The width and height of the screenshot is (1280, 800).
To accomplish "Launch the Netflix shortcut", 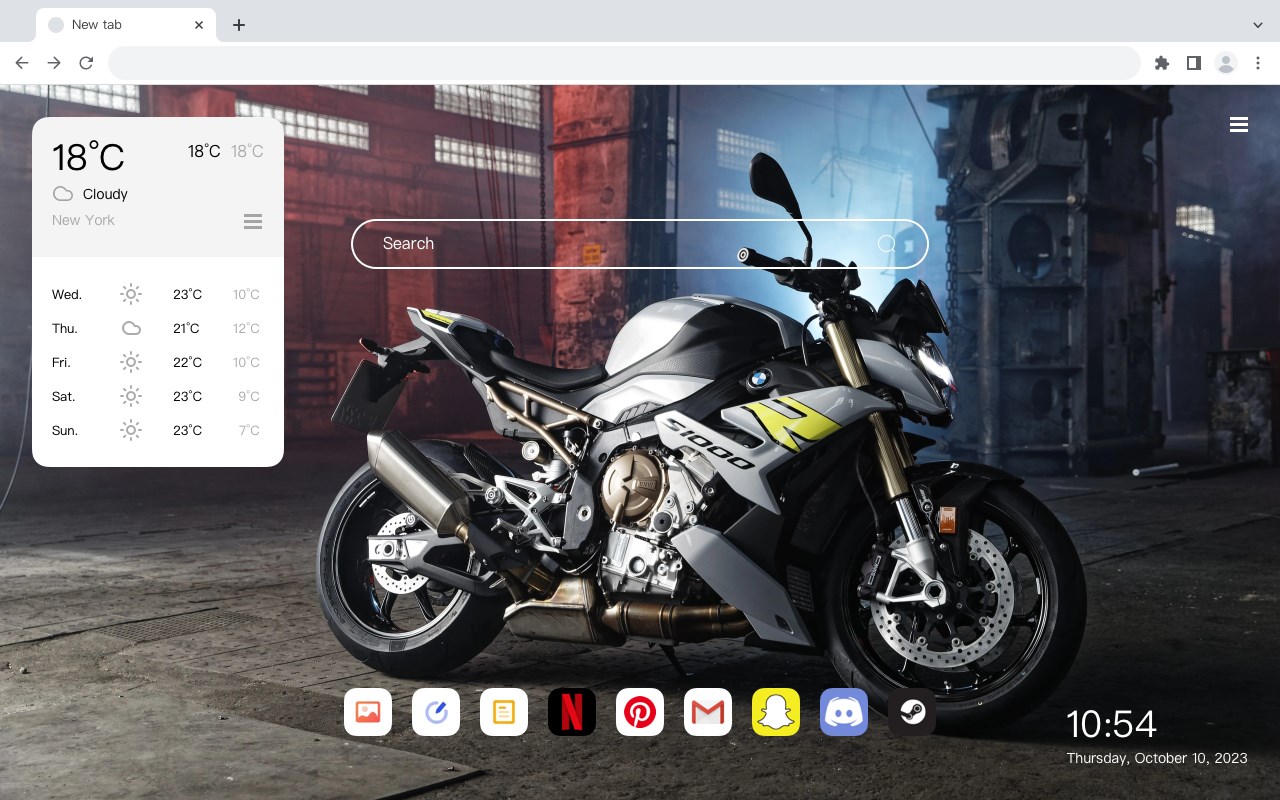I will (572, 712).
